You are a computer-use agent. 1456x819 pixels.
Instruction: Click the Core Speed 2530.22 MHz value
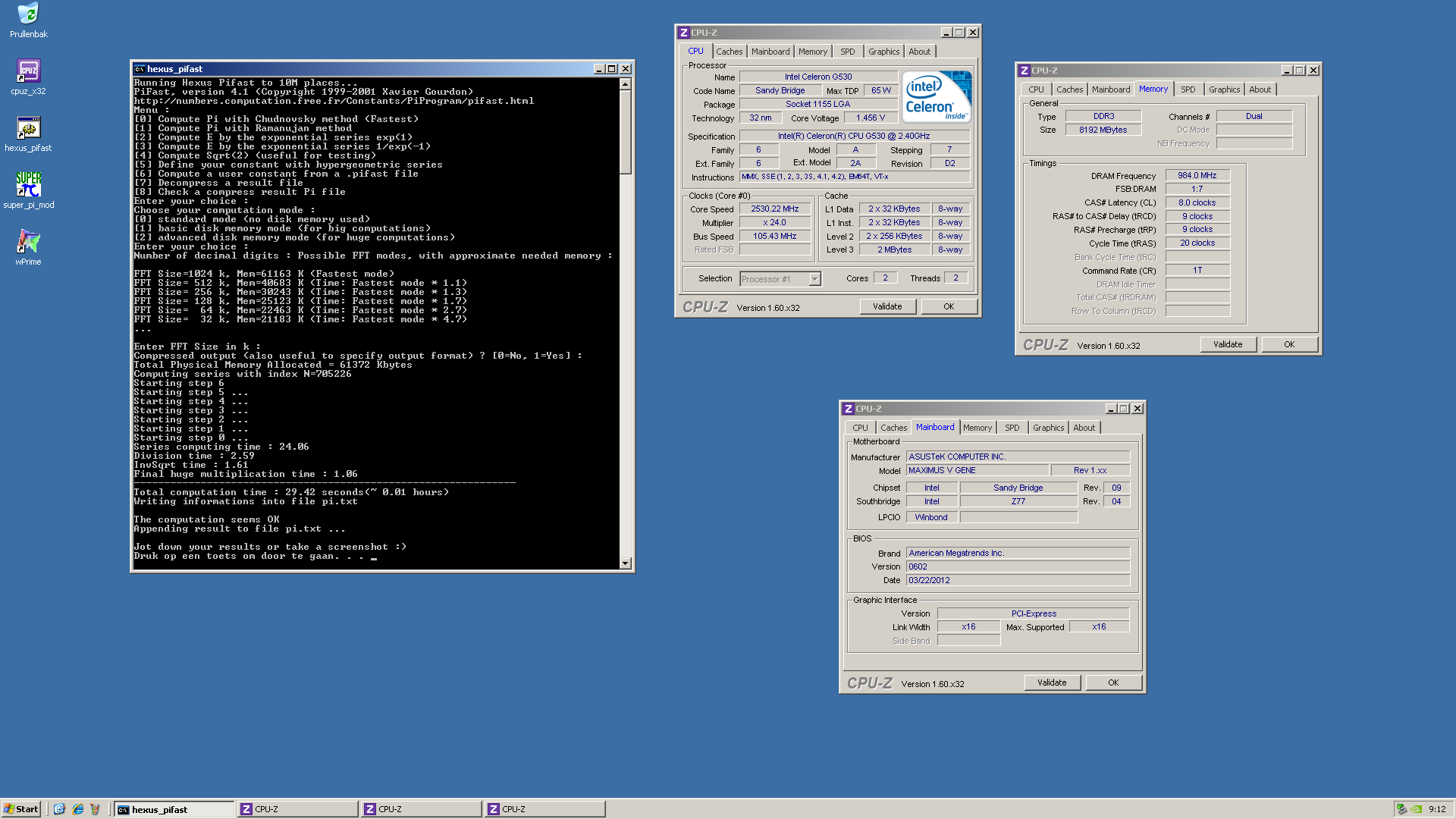coord(775,209)
